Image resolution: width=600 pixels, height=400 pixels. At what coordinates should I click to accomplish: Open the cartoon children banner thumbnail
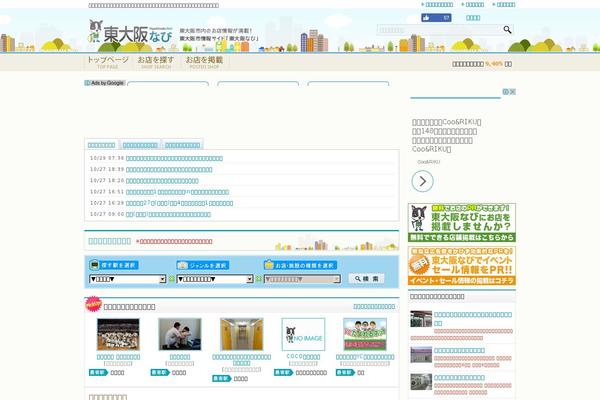[x=365, y=334]
